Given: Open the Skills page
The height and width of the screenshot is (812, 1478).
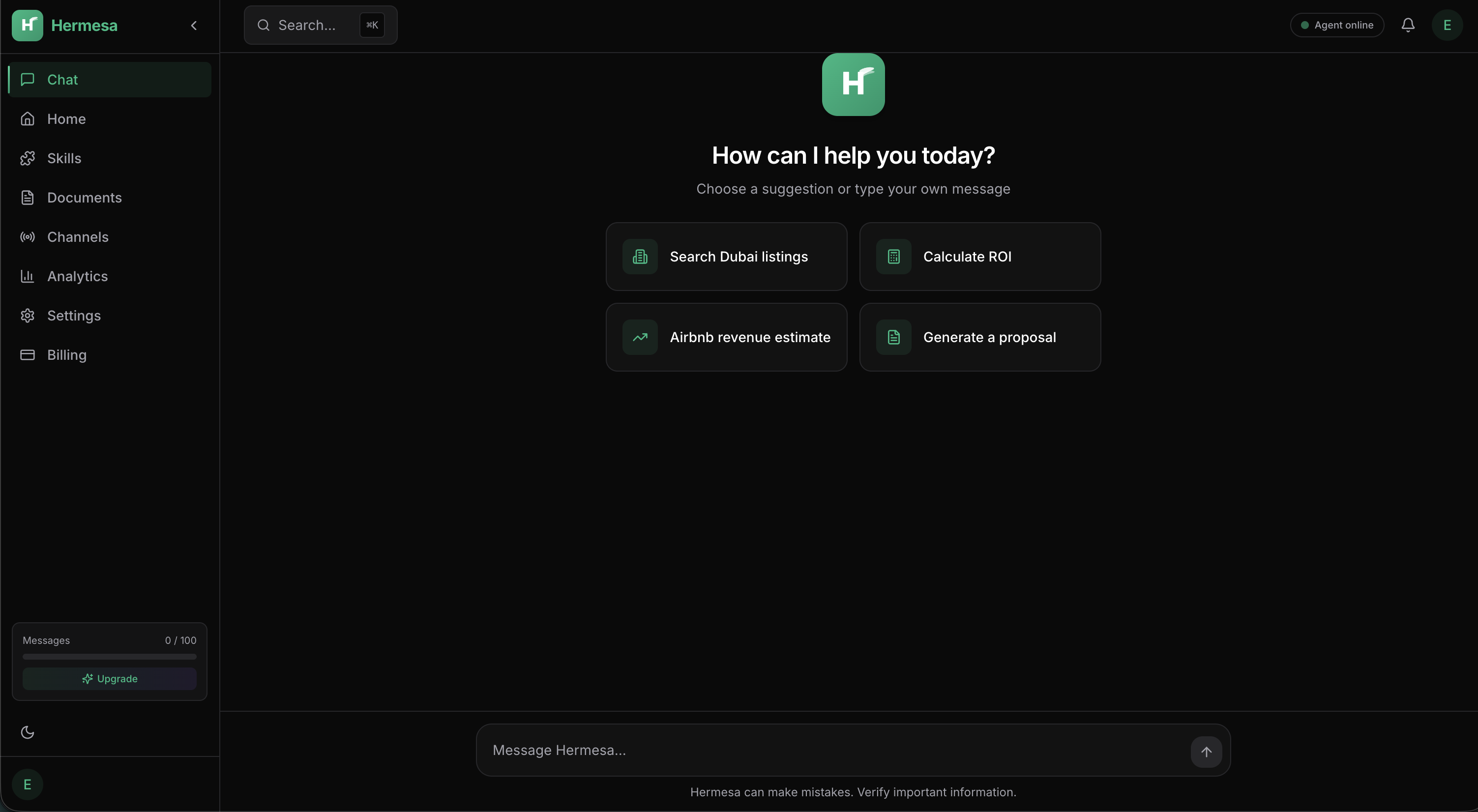Looking at the screenshot, I should [64, 158].
